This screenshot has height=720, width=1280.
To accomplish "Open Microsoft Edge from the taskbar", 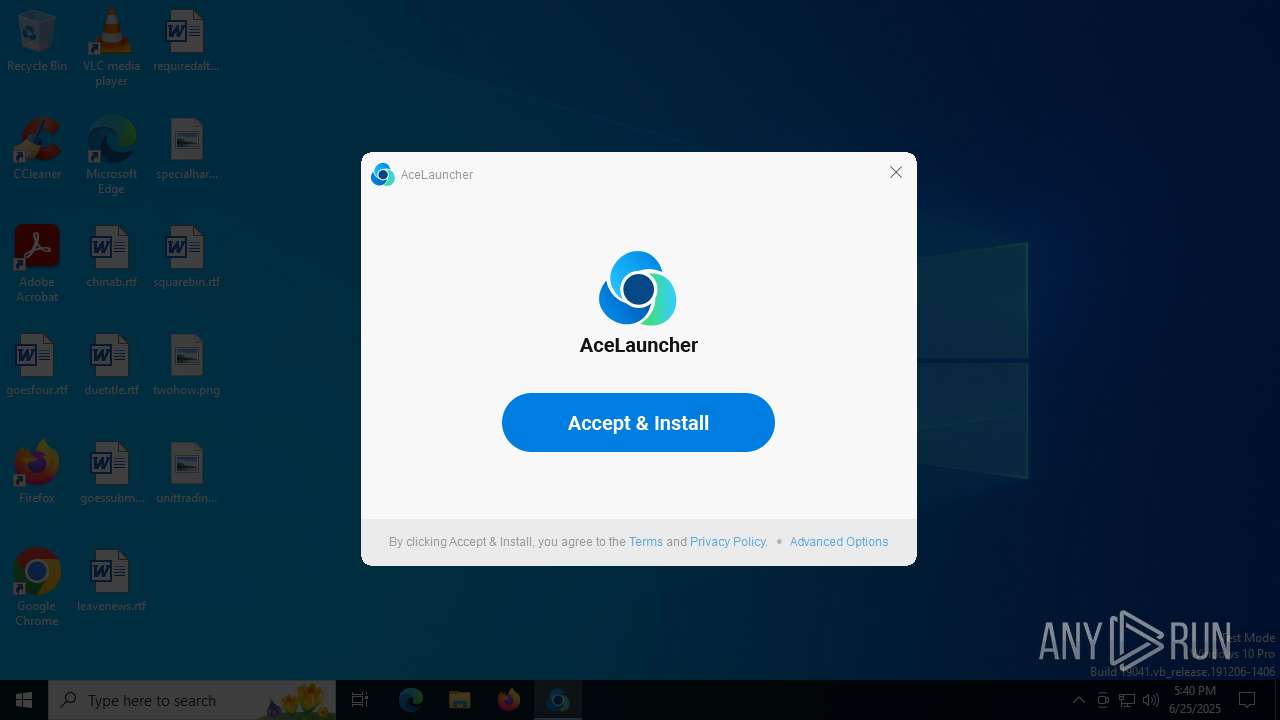I will [411, 700].
